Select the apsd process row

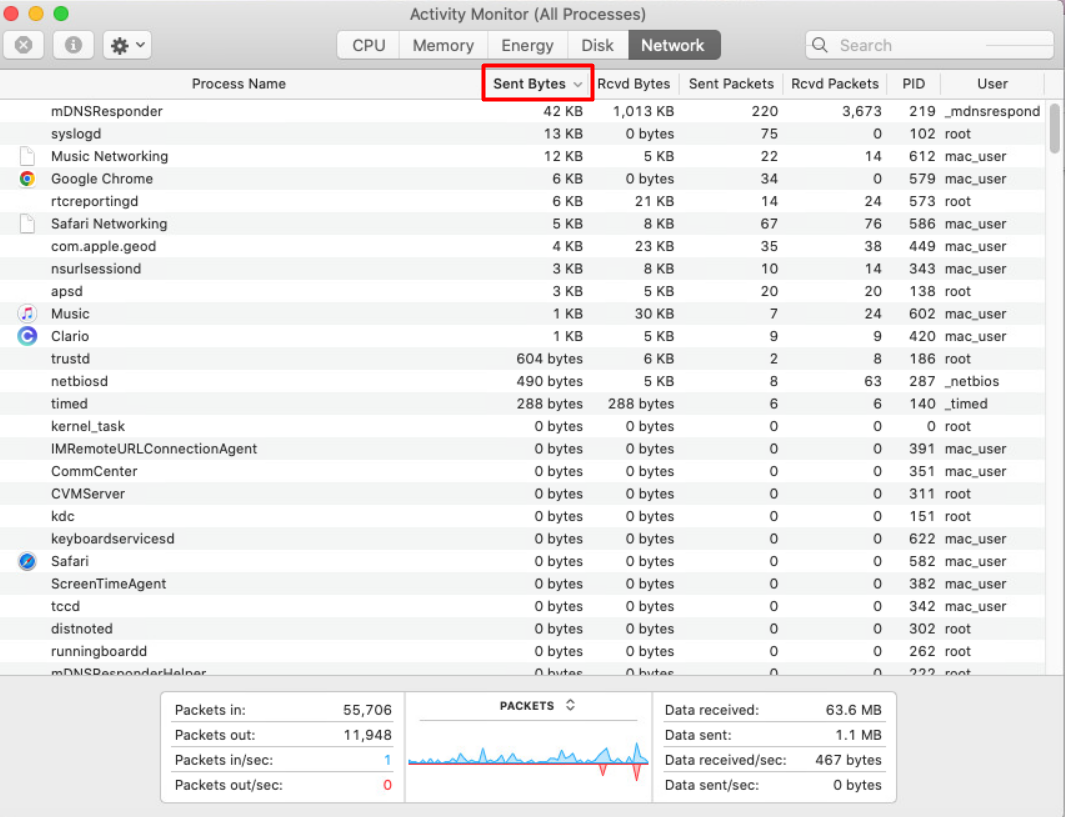click(x=522, y=291)
